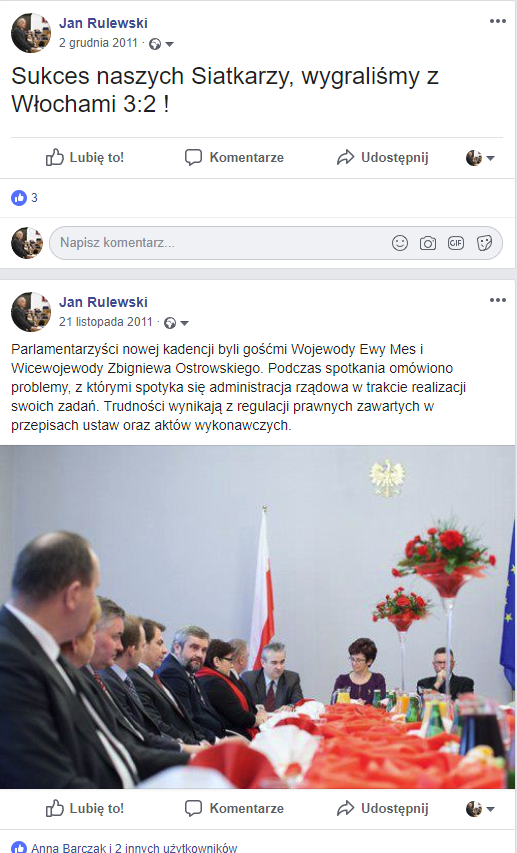Click the emoji icon in the comment box

(400, 243)
